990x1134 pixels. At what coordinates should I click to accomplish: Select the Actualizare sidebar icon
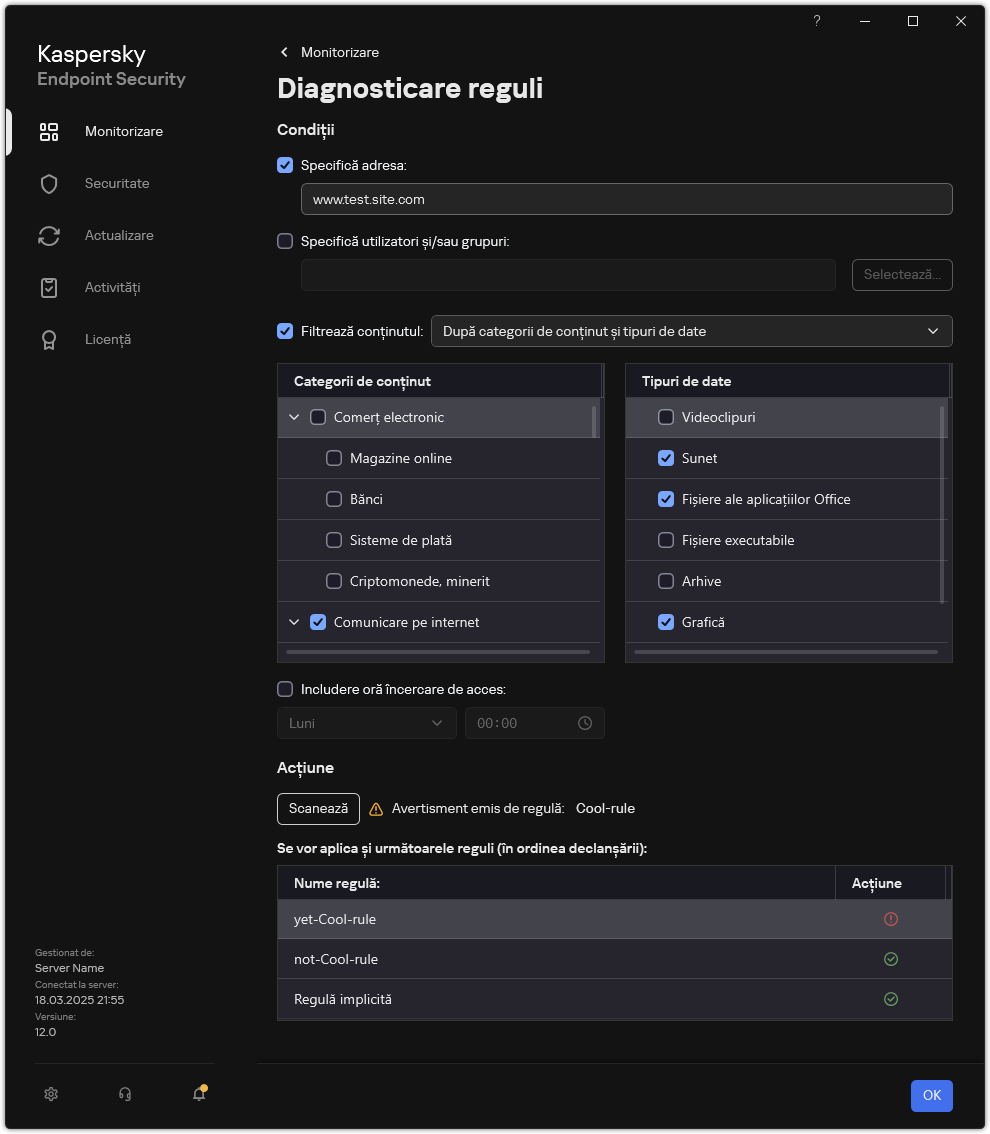coord(49,235)
